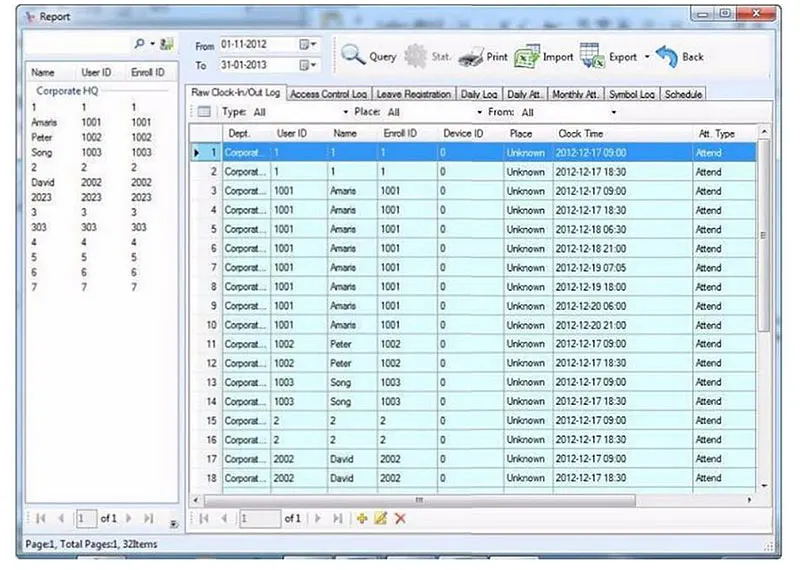
Task: Open the To date calendar picker
Action: pyautogui.click(x=307, y=65)
